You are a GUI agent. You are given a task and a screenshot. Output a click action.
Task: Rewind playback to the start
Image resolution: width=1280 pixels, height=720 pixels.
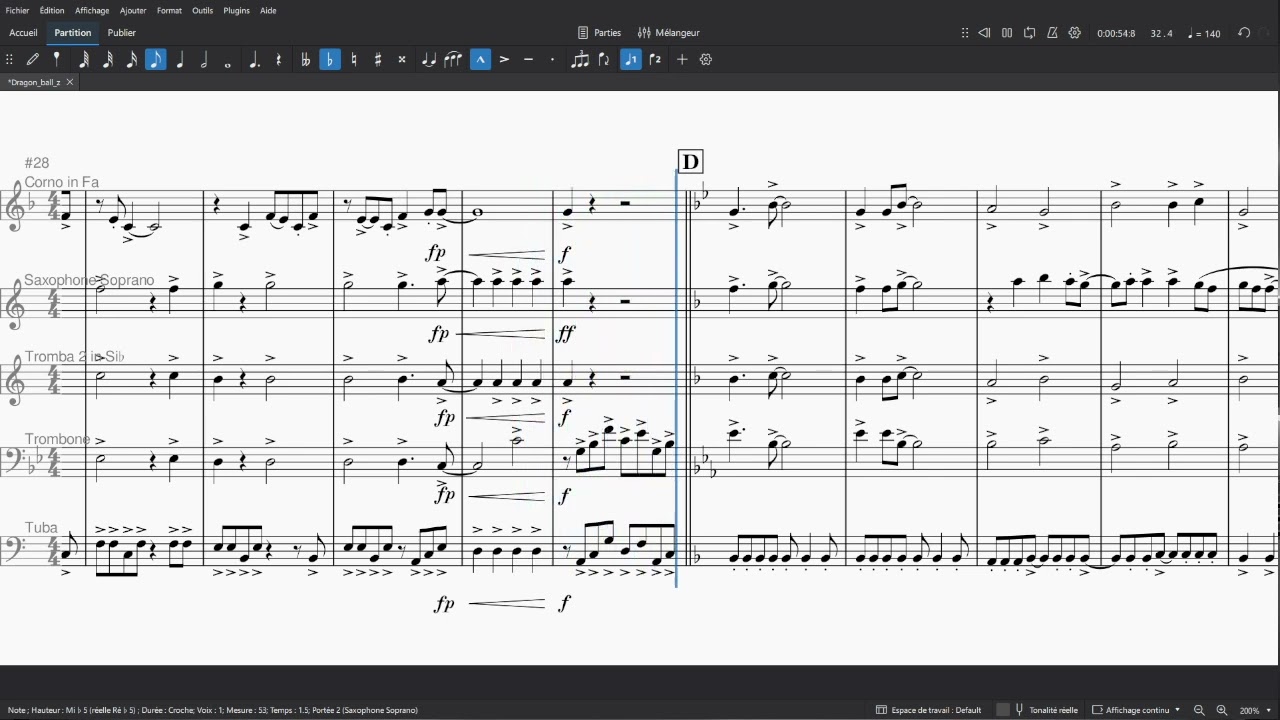[984, 33]
